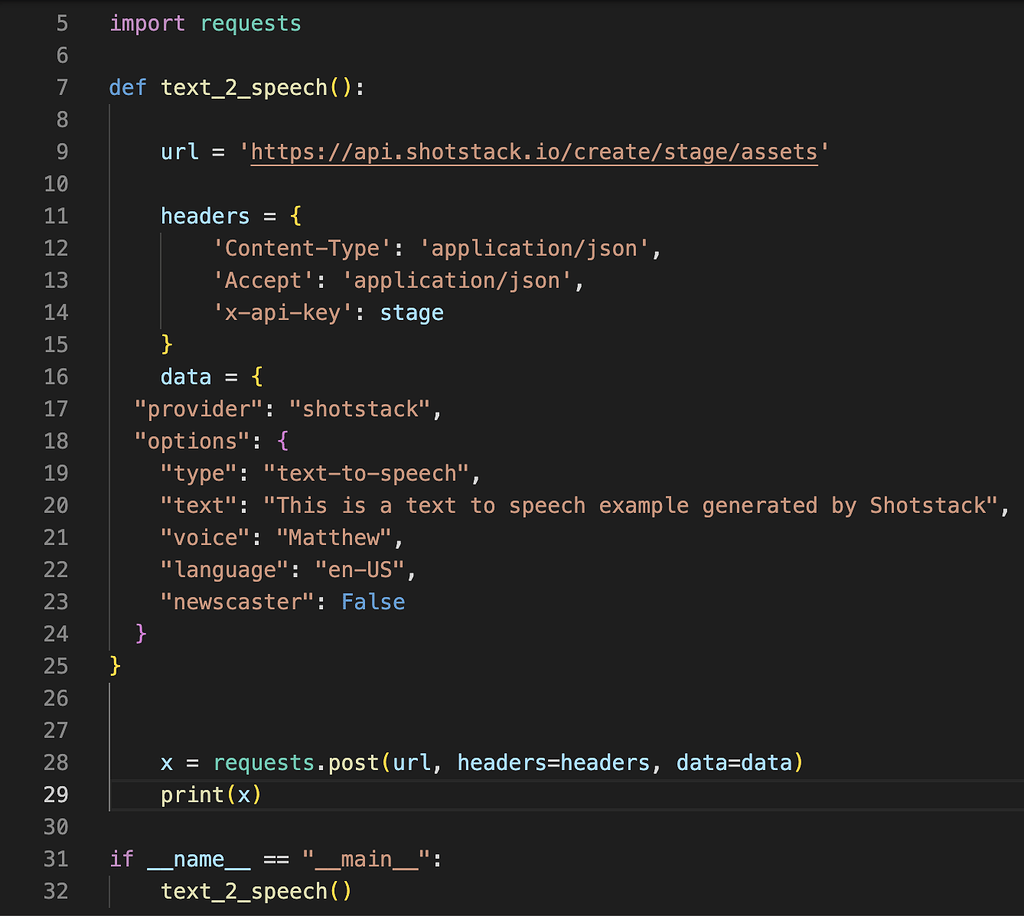Click the text_2_speech() call on line 32
The image size is (1024, 916).
pos(251,890)
